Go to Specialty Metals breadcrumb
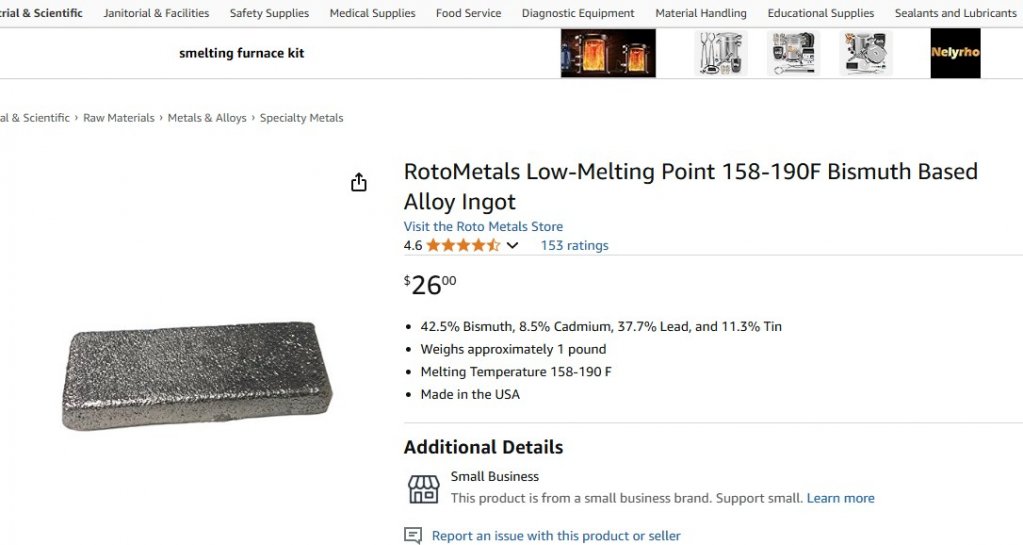1023x545 pixels. point(301,118)
